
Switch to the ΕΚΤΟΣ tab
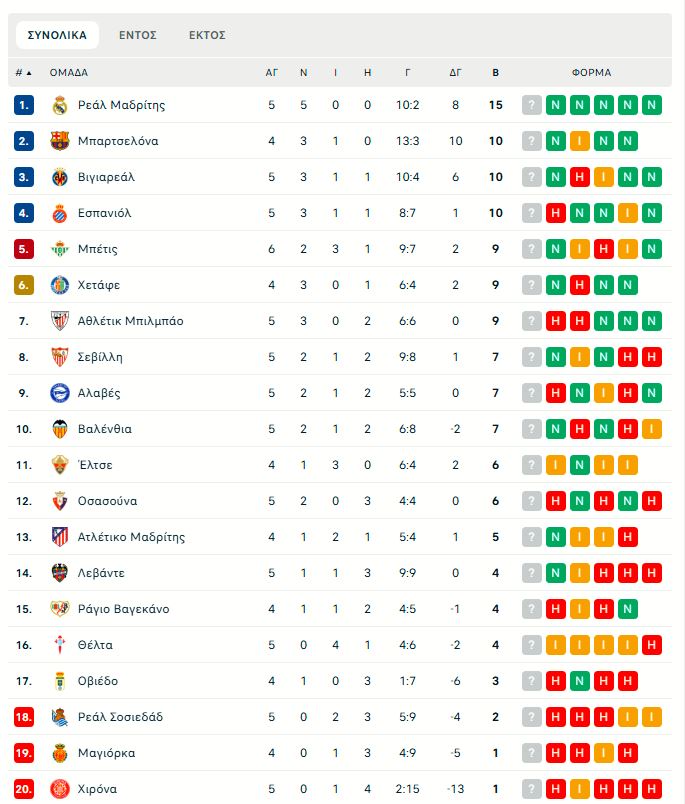click(207, 35)
